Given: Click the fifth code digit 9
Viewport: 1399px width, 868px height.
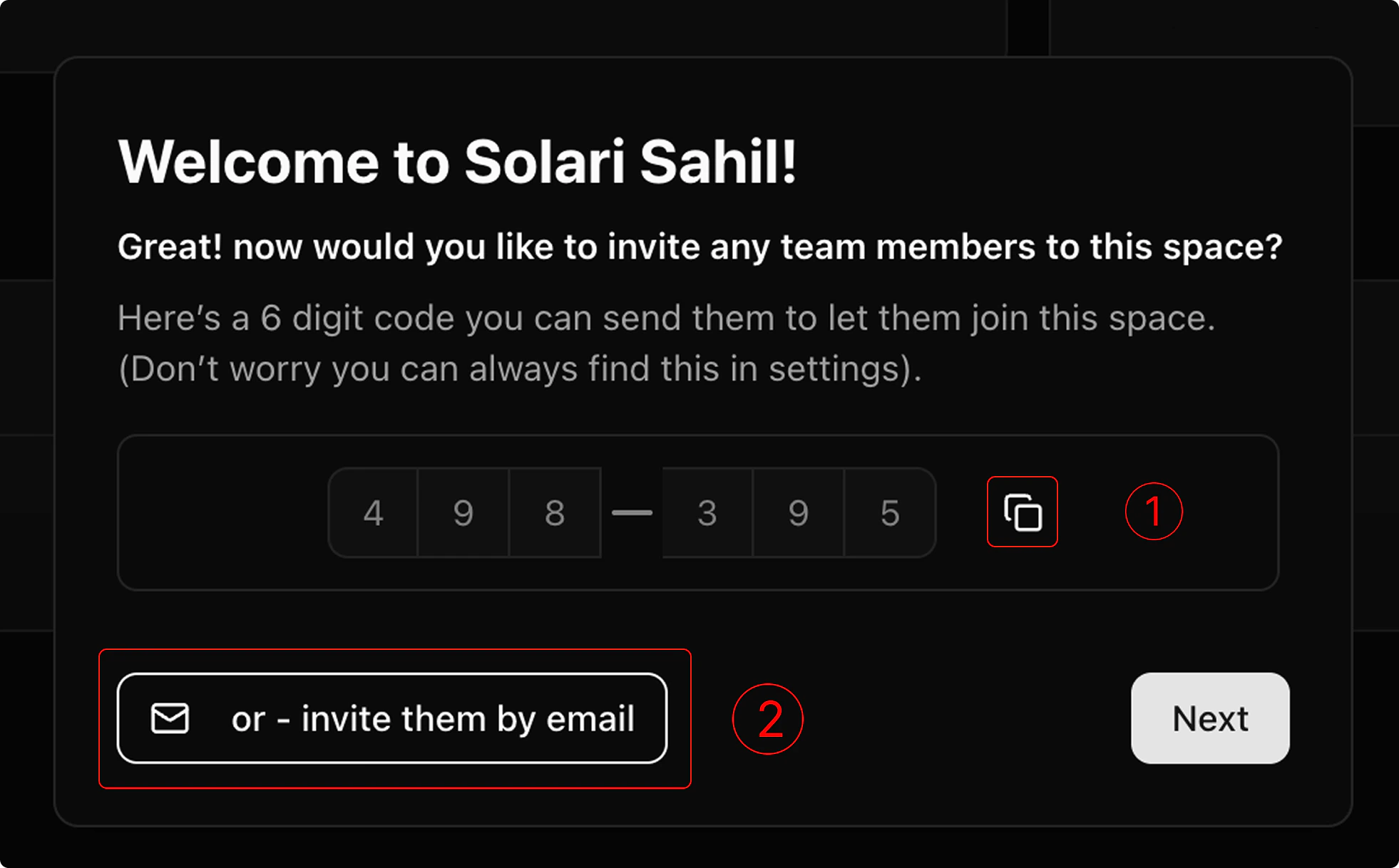Looking at the screenshot, I should click(x=798, y=512).
